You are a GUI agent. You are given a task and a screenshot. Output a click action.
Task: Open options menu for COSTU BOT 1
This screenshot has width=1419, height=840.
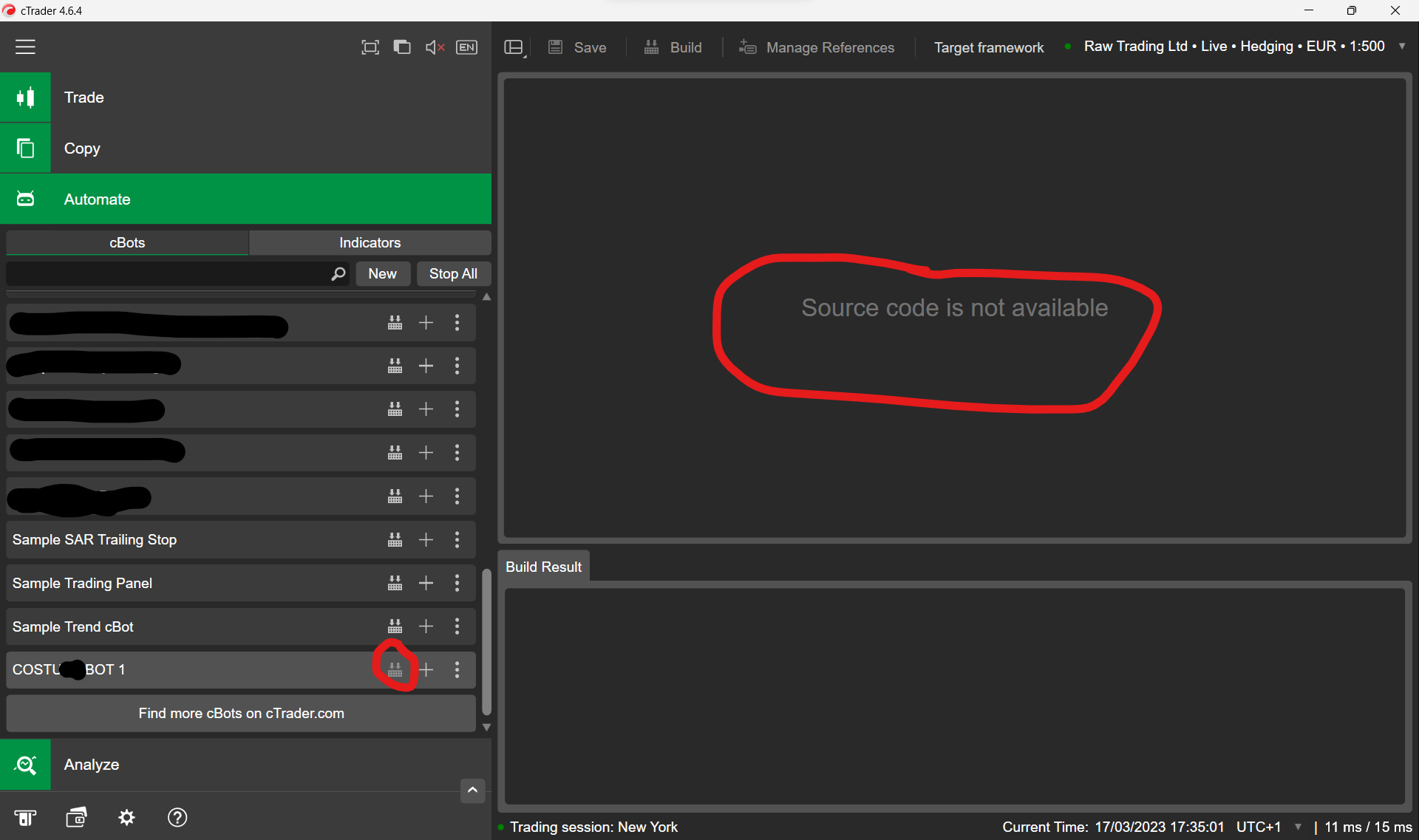(x=457, y=670)
